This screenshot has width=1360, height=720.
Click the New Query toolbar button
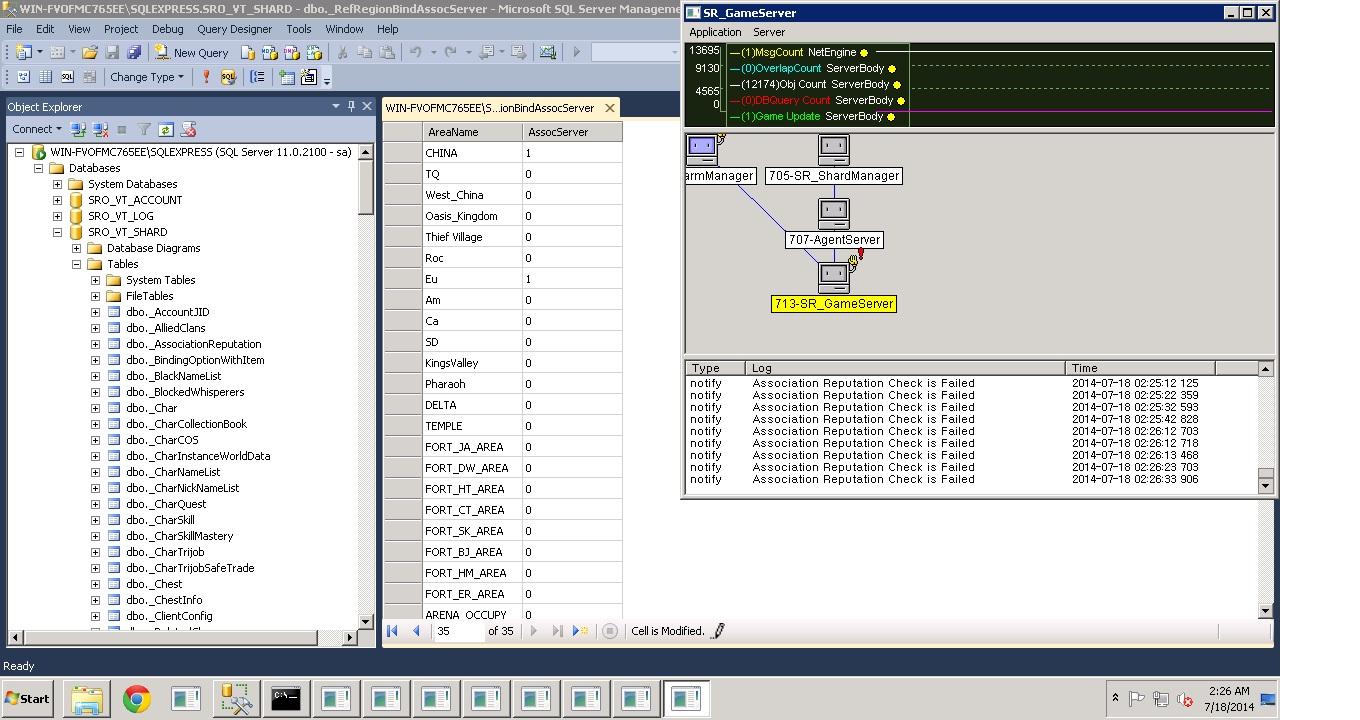tap(191, 52)
